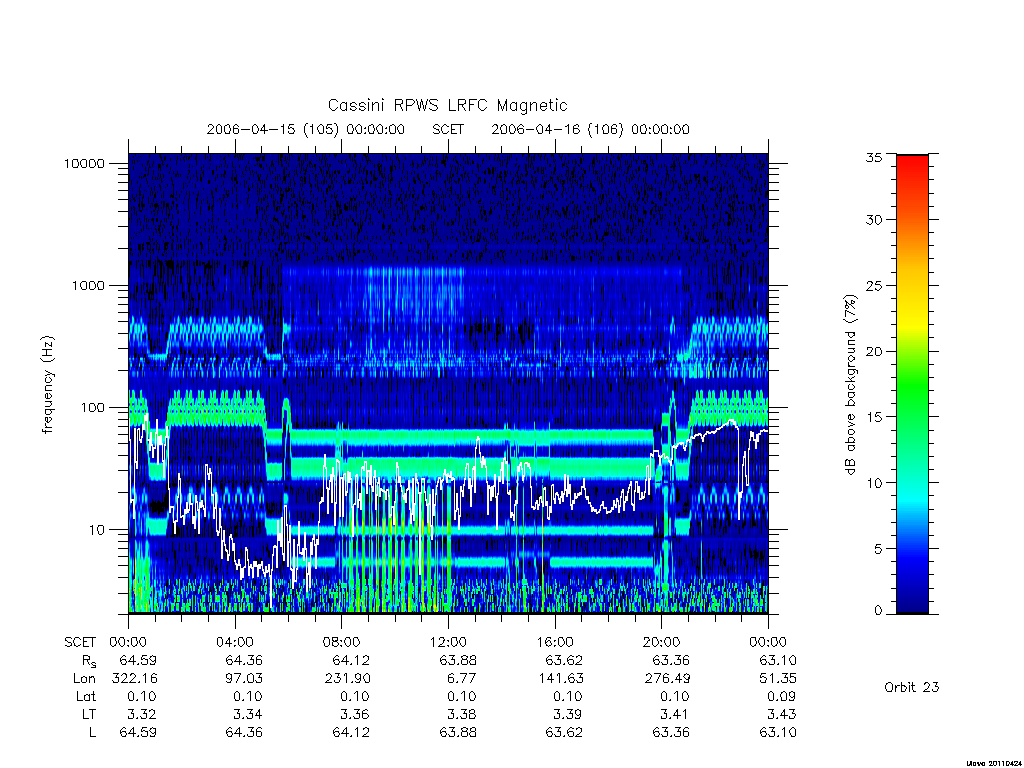Click the latitude value 0.09

click(x=782, y=696)
